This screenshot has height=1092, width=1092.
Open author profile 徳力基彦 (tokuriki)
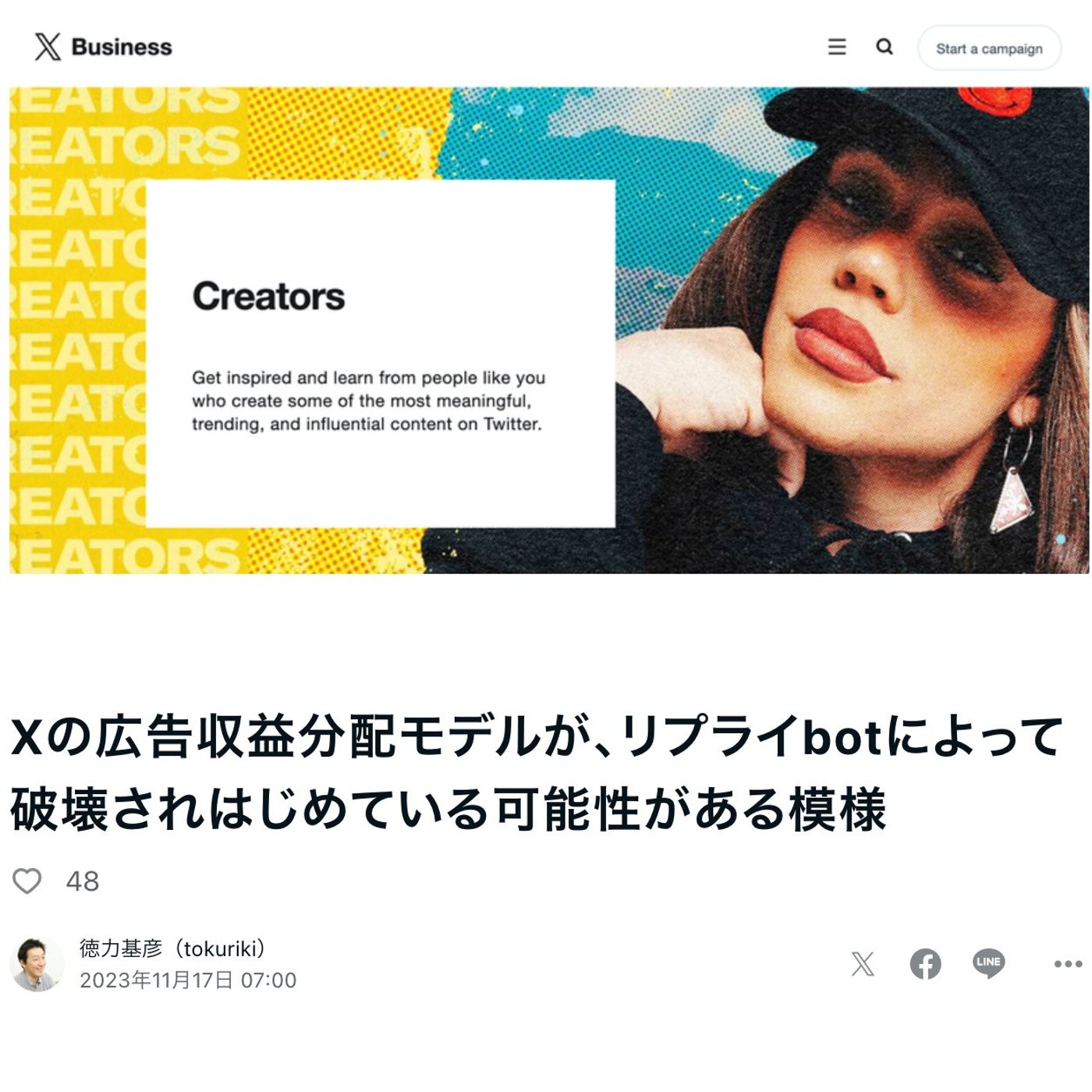coord(172,948)
